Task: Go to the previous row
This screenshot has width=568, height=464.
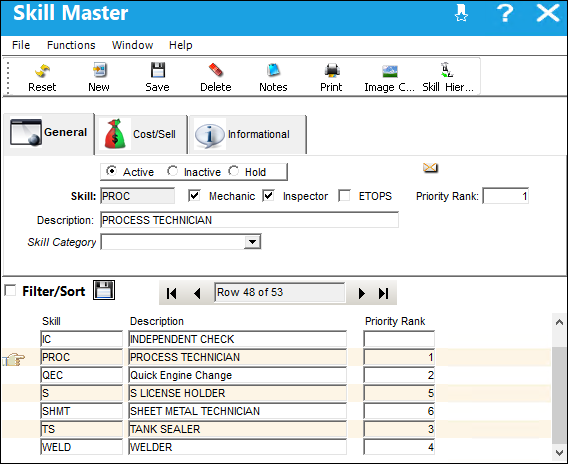Action: (x=197, y=293)
